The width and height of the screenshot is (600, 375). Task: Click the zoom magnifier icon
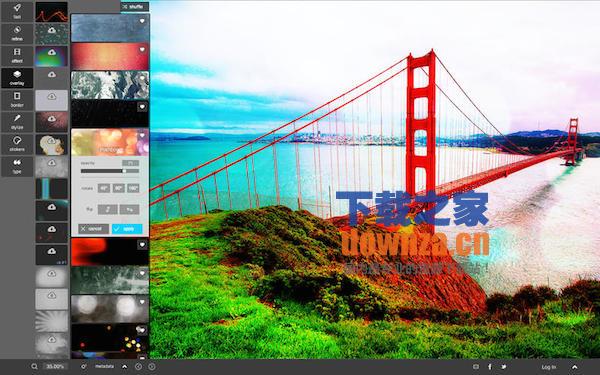[x=34, y=367]
